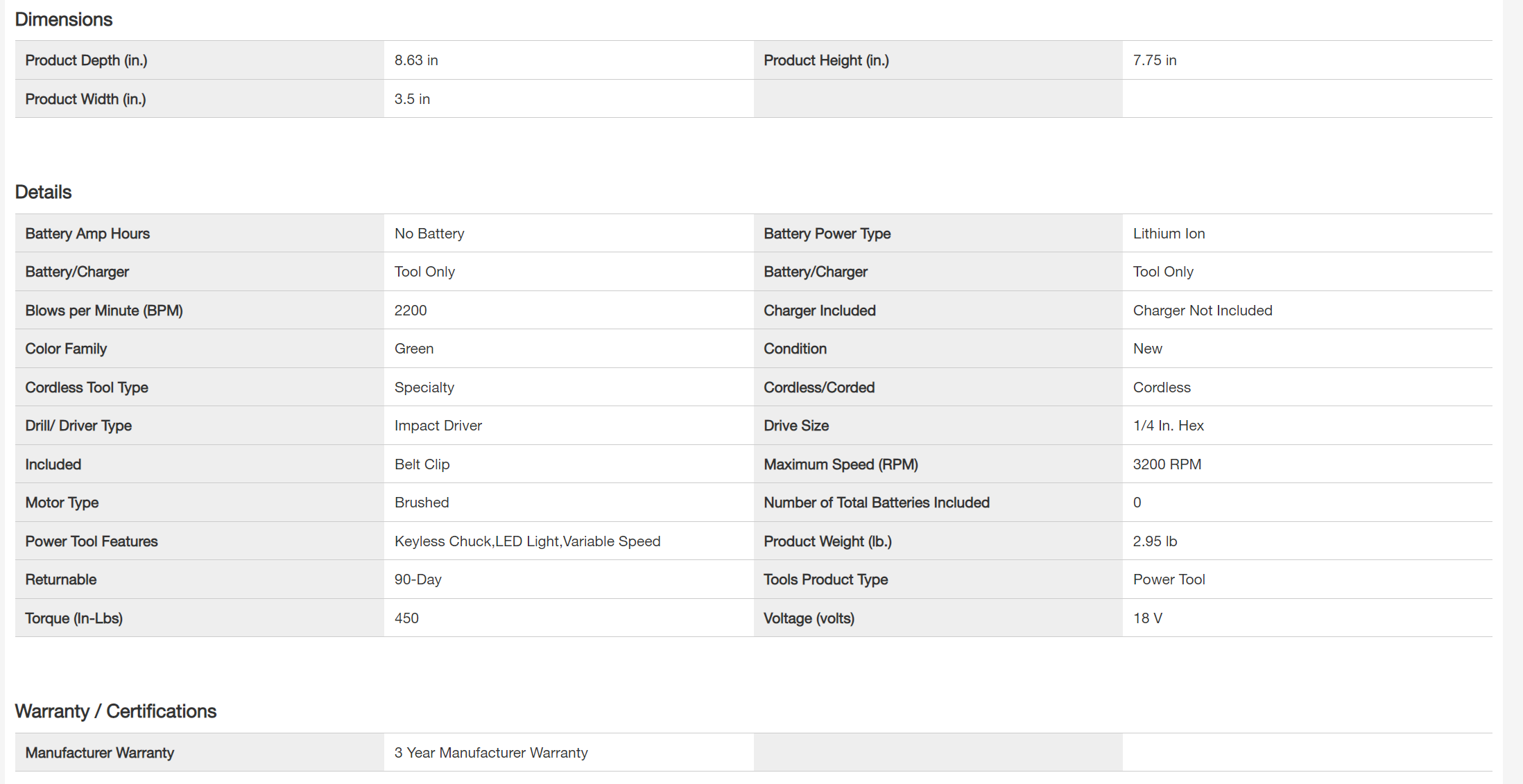
Task: Select the 90-Day returnable value
Action: pos(418,580)
